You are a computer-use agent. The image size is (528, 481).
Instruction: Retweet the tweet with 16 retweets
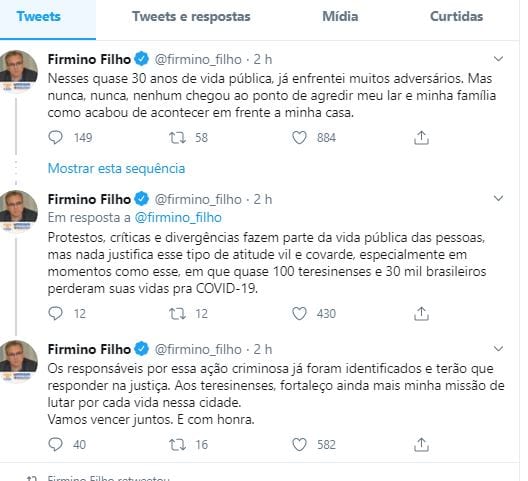[177, 445]
